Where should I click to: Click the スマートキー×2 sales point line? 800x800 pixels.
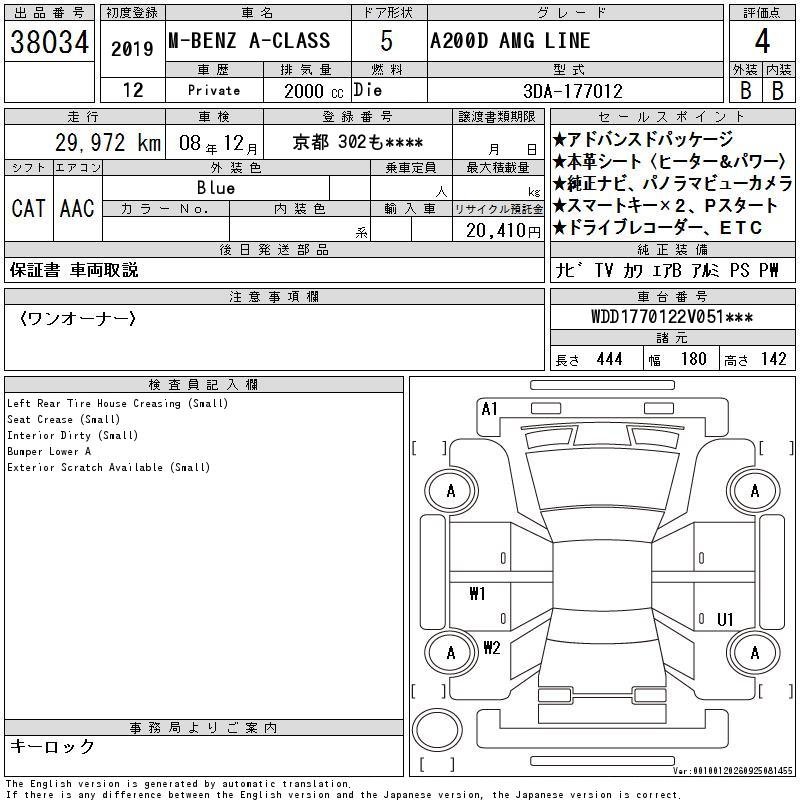(x=665, y=205)
